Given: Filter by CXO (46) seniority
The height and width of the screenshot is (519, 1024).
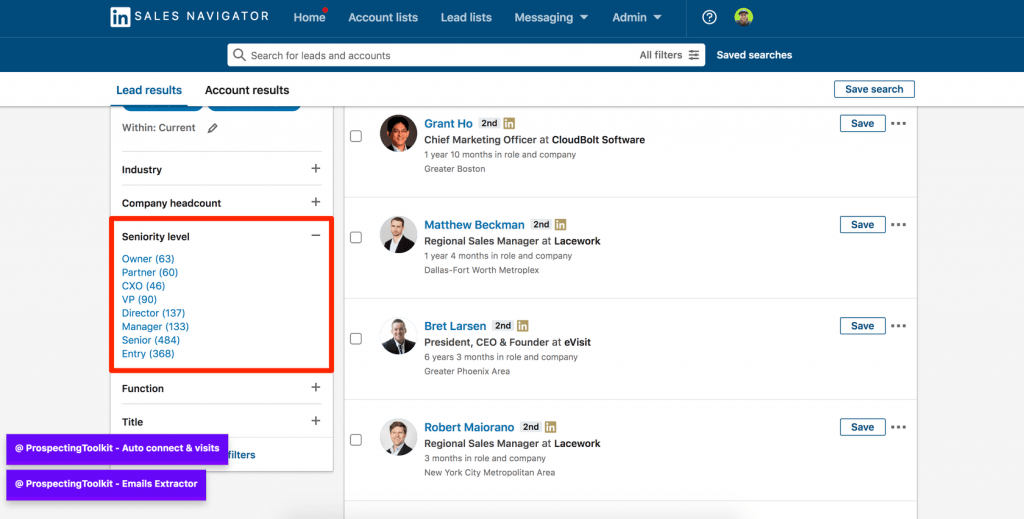Looking at the screenshot, I should coord(144,286).
